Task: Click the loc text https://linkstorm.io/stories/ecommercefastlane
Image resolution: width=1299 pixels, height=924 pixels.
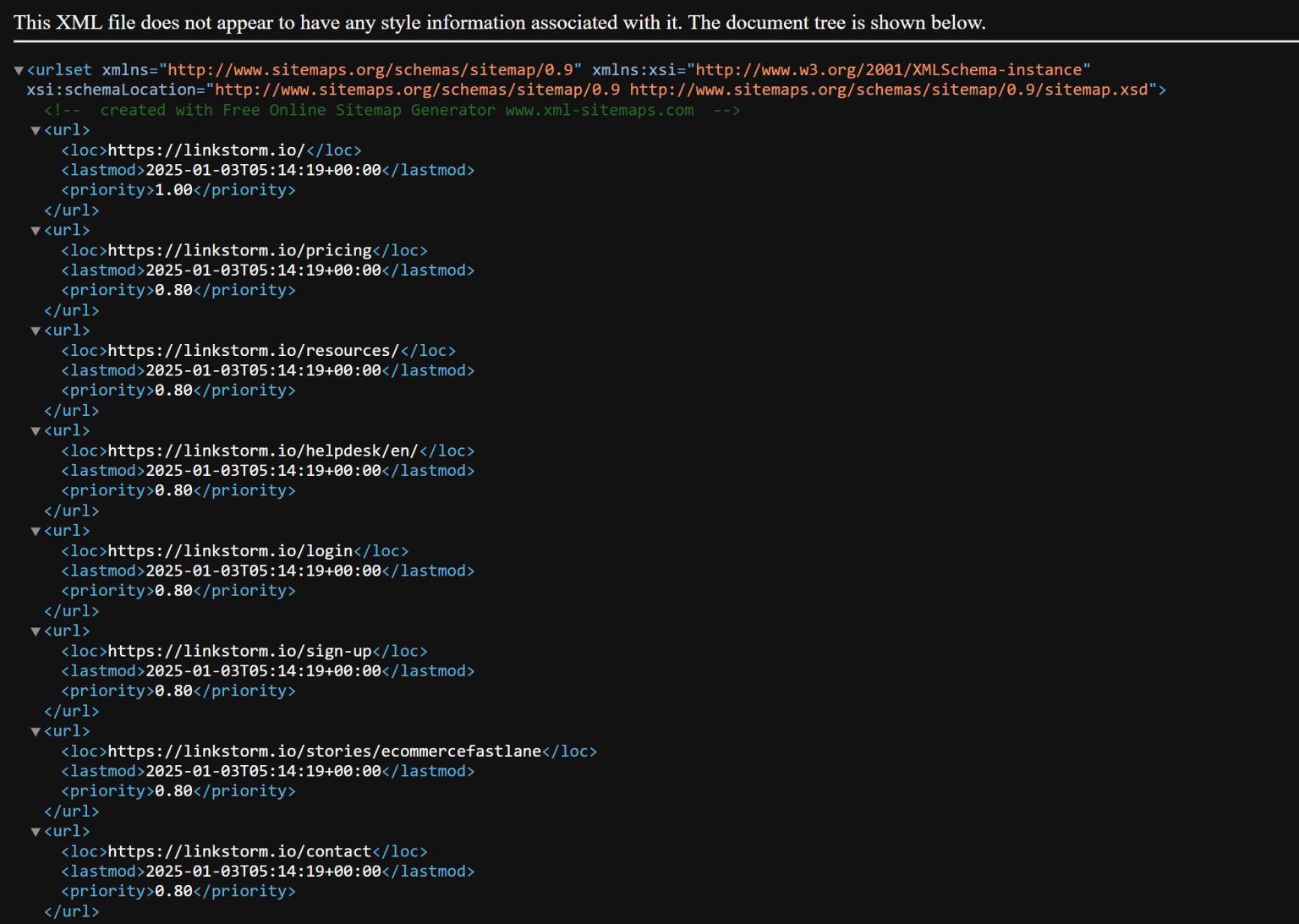Action: pyautogui.click(x=325, y=752)
